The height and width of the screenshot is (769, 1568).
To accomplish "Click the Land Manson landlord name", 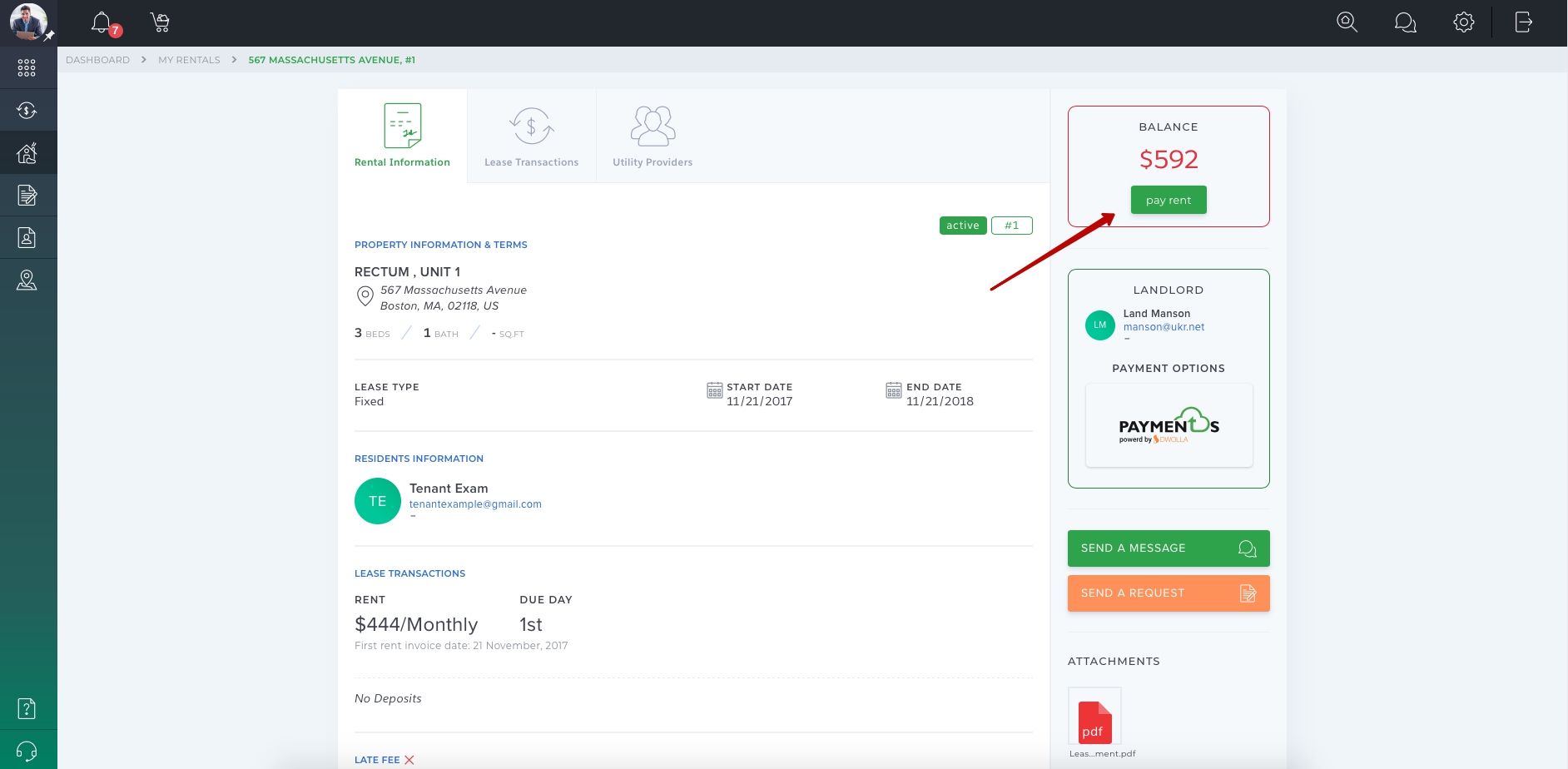I will [1157, 314].
